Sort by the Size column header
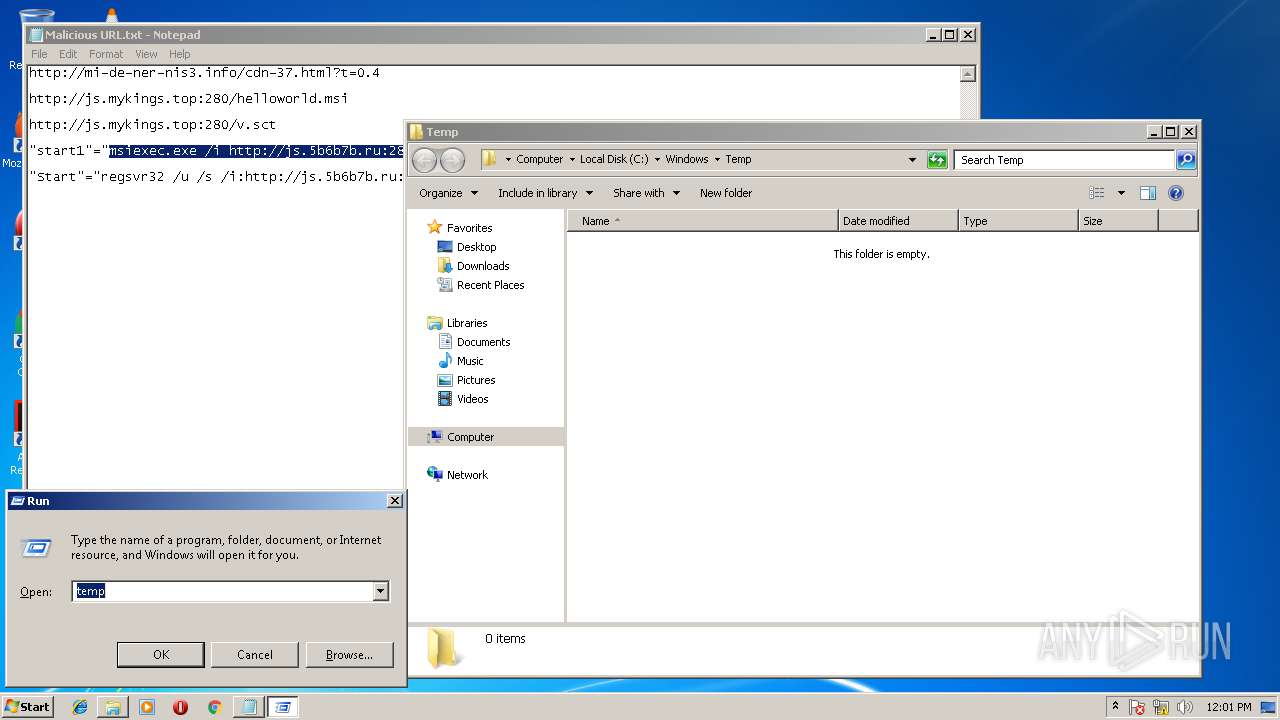The height and width of the screenshot is (720, 1280). pos(1118,221)
